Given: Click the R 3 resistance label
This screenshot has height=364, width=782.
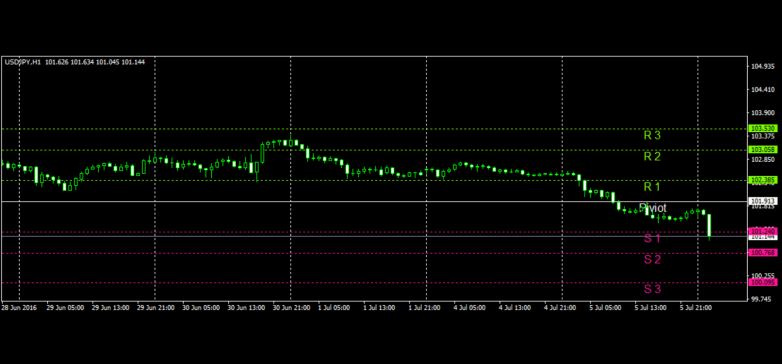Looking at the screenshot, I should [x=652, y=135].
